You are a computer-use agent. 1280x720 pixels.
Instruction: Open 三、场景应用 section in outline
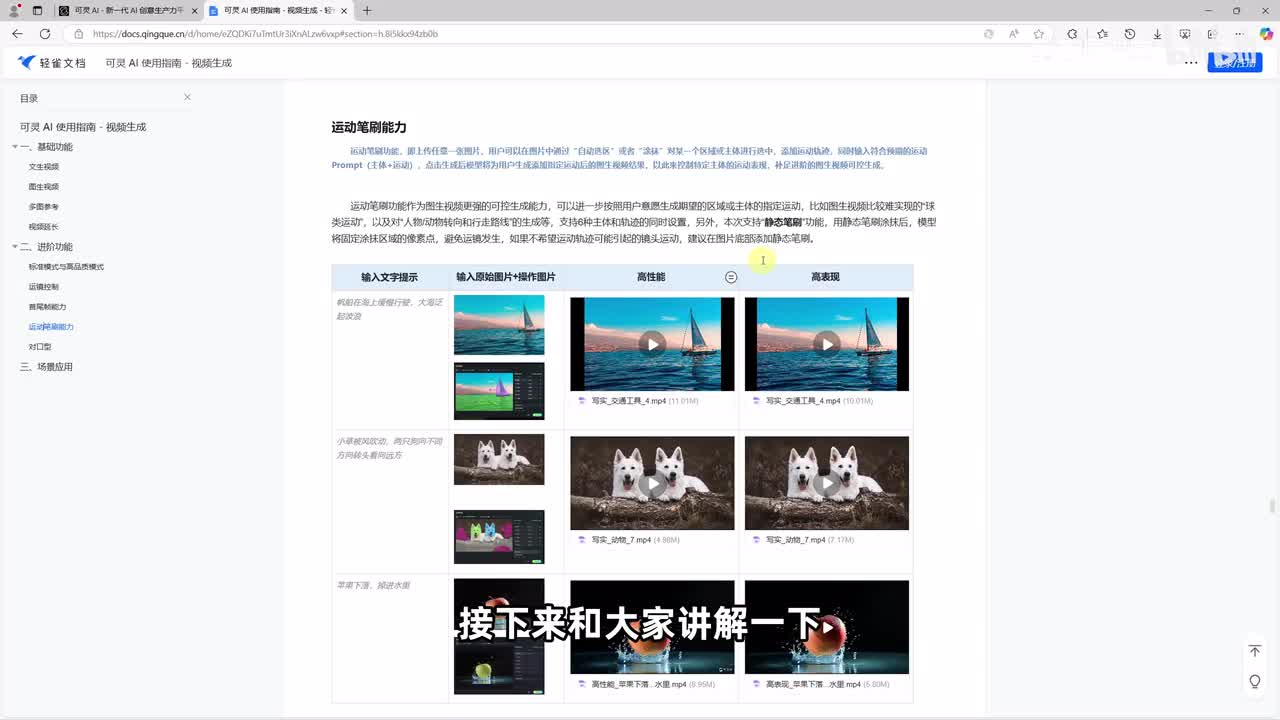point(46,367)
